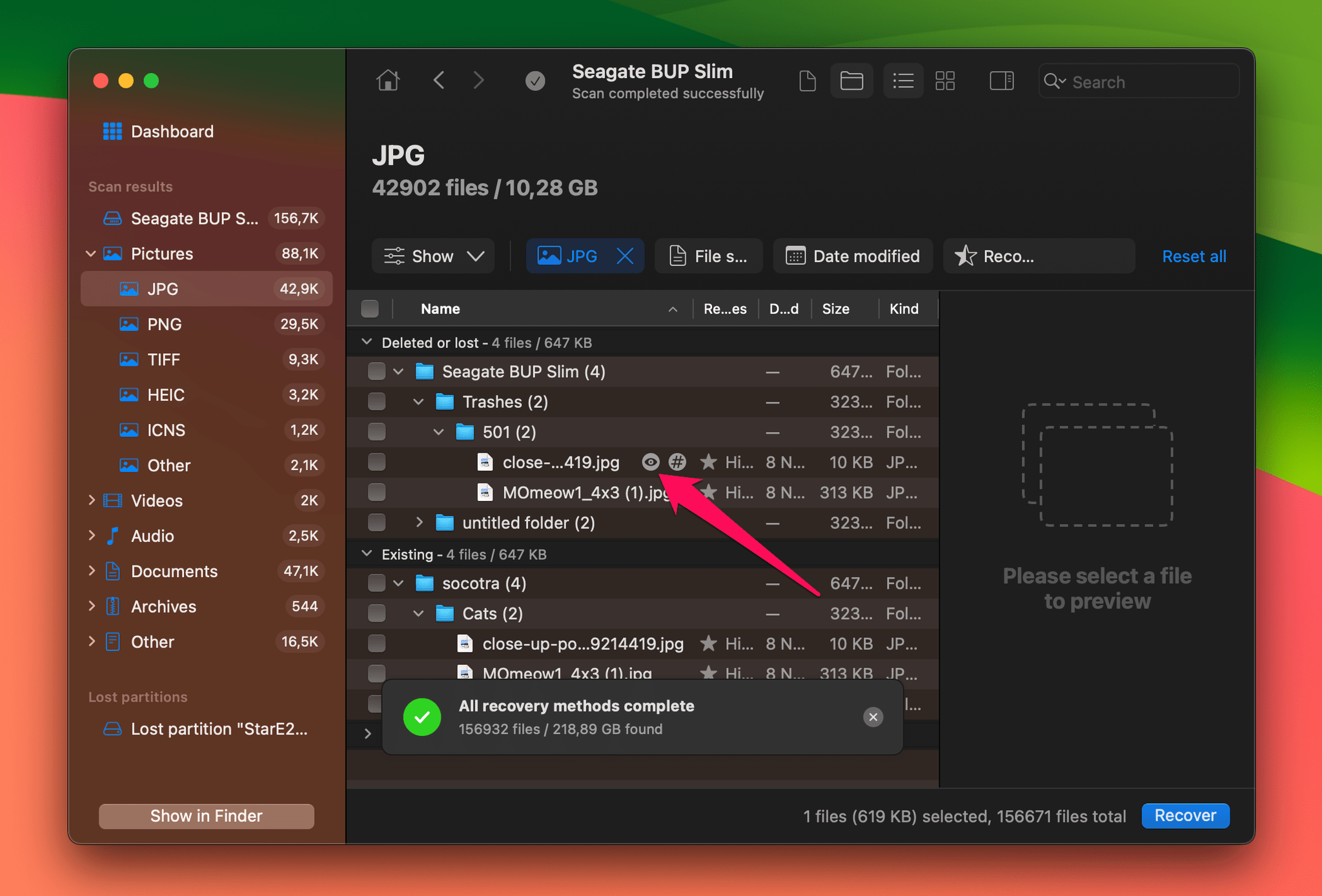Select the document view icon
Image resolution: width=1322 pixels, height=896 pixels.
click(808, 82)
